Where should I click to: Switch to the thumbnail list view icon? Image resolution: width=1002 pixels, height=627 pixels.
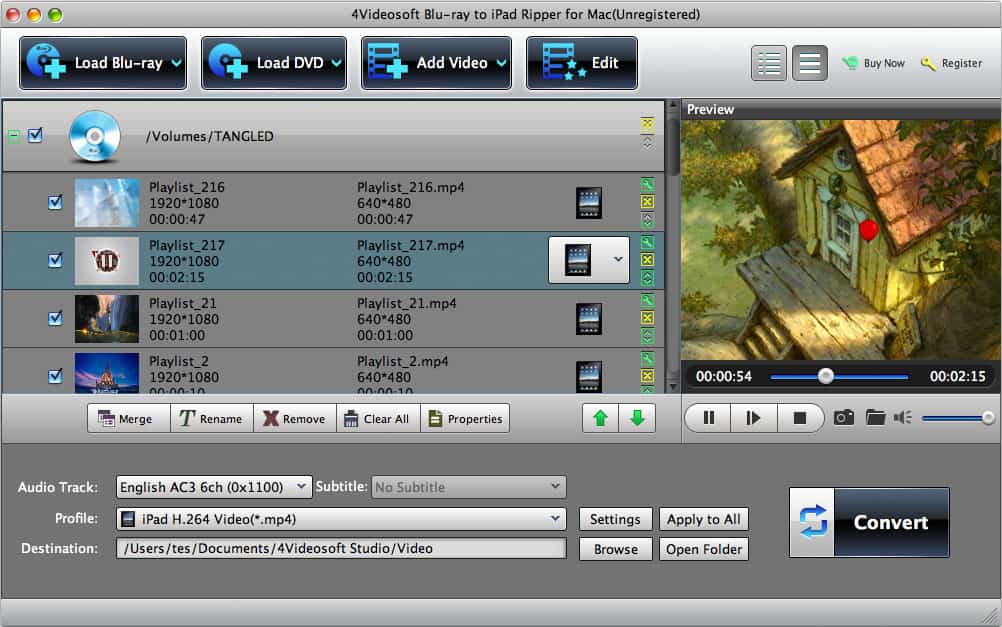pos(768,62)
